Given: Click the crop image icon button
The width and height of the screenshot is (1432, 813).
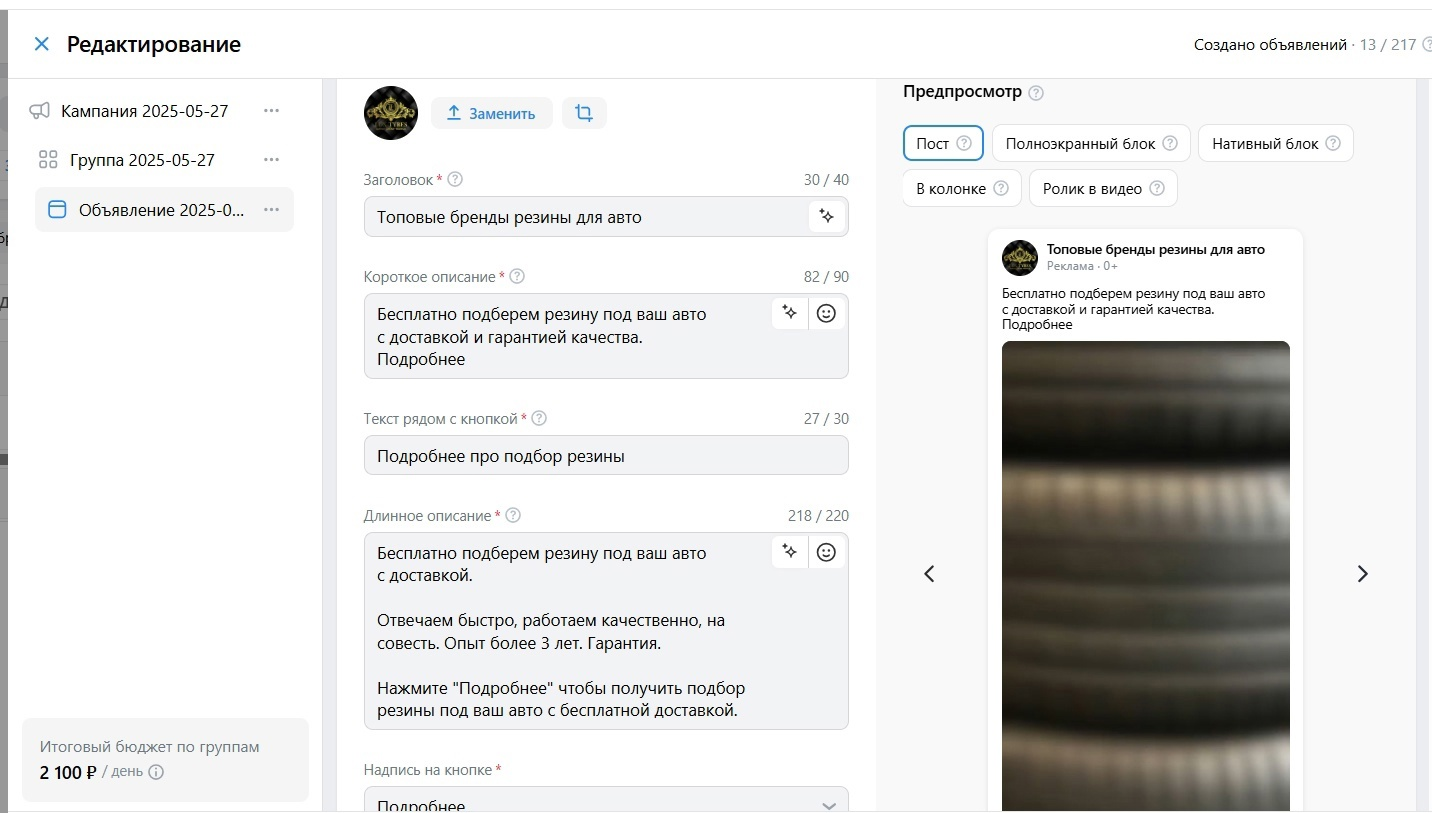Looking at the screenshot, I should point(584,113).
